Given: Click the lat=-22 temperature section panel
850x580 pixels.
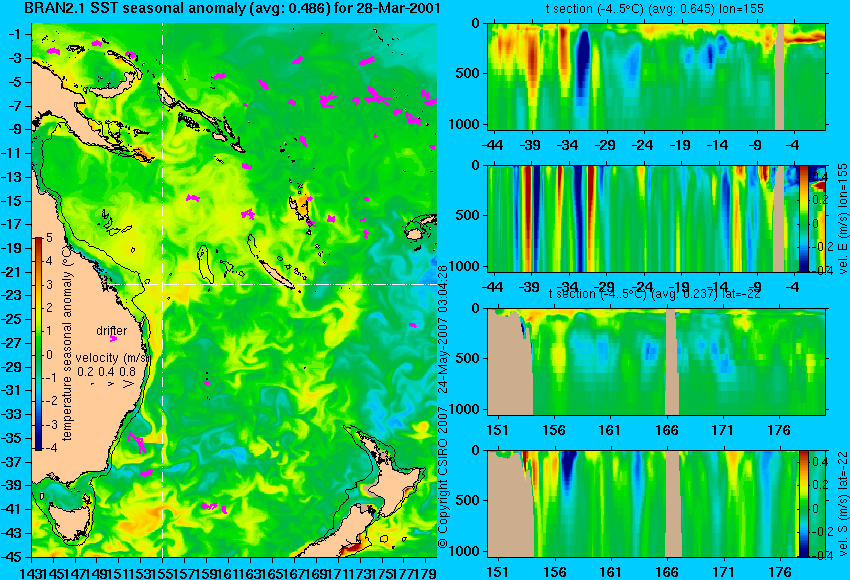Looking at the screenshot, I should [x=656, y=361].
